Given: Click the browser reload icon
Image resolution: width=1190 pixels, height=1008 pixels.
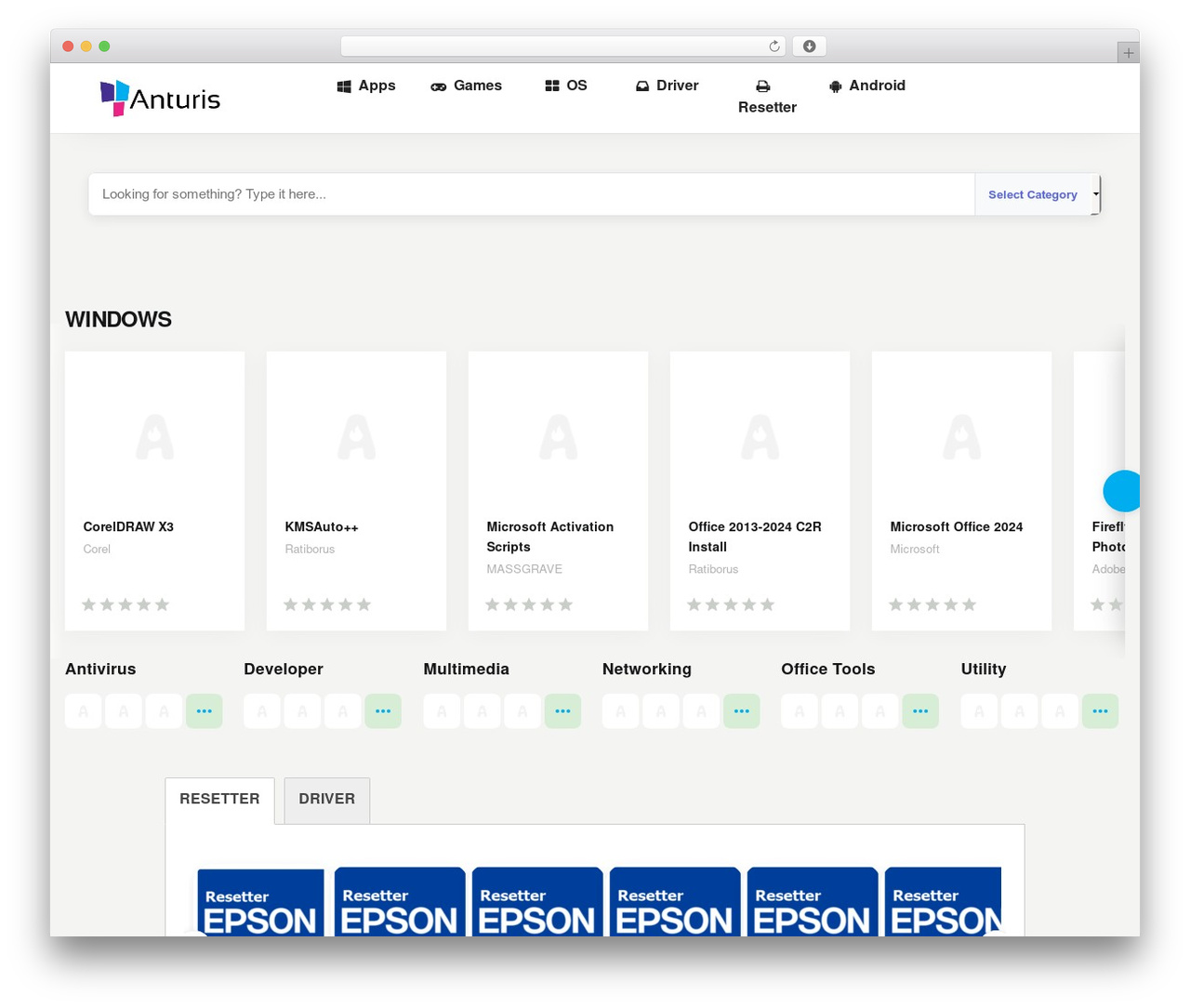Looking at the screenshot, I should tap(773, 46).
